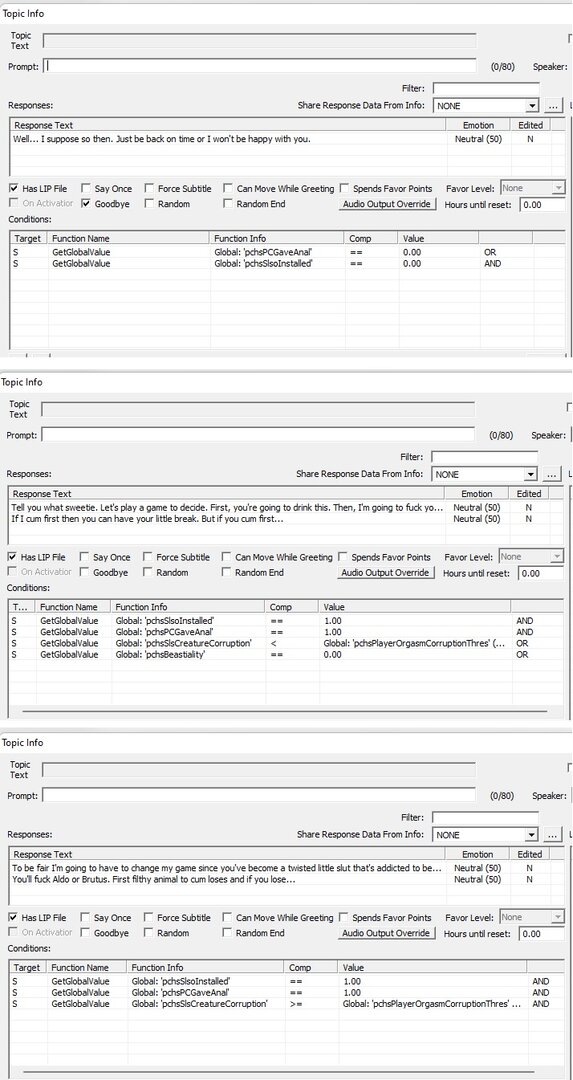This screenshot has width=573, height=1080.
Task: Expand Favor Level combo in bottom panel
Action: click(x=557, y=917)
